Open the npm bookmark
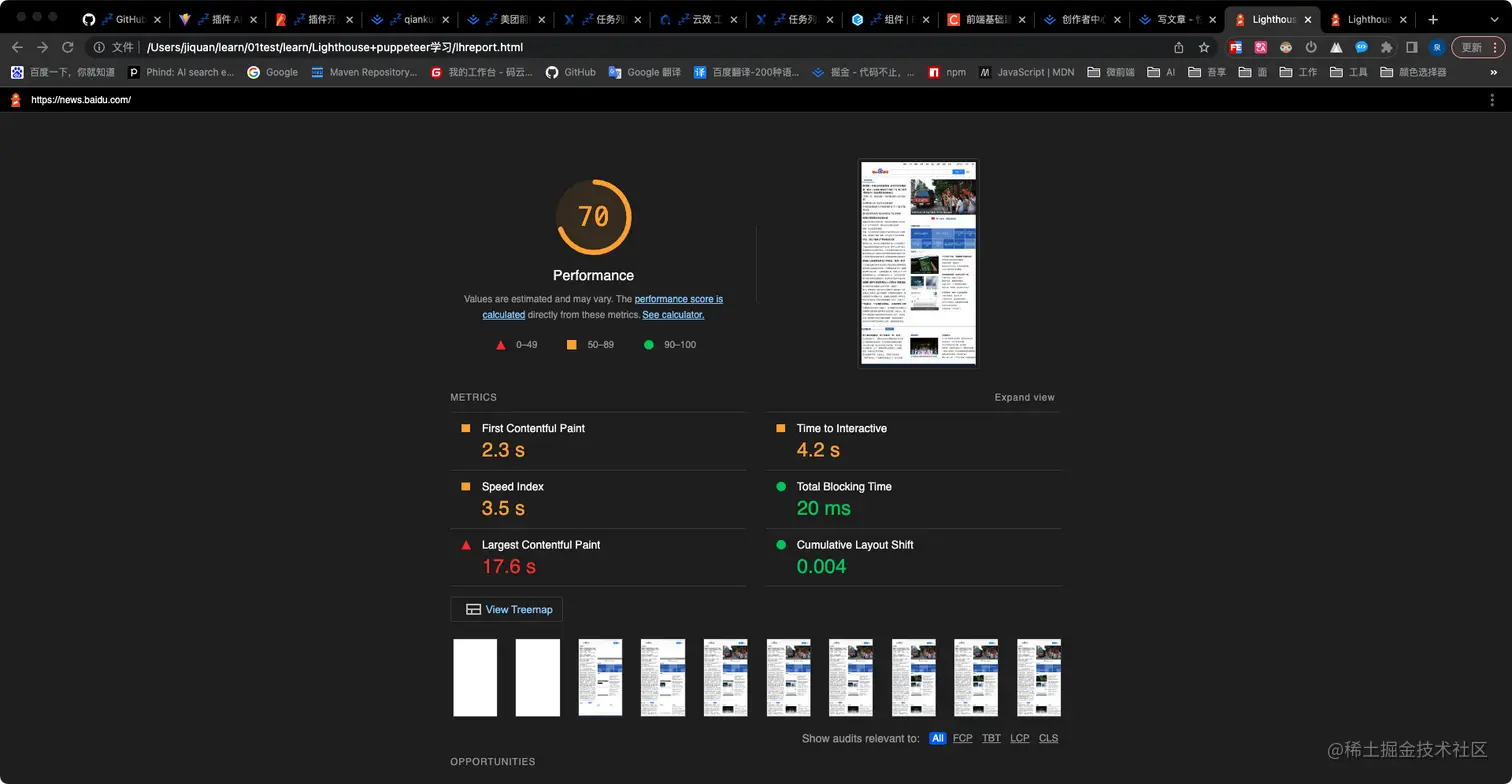The width and height of the screenshot is (1512, 784). tap(947, 72)
